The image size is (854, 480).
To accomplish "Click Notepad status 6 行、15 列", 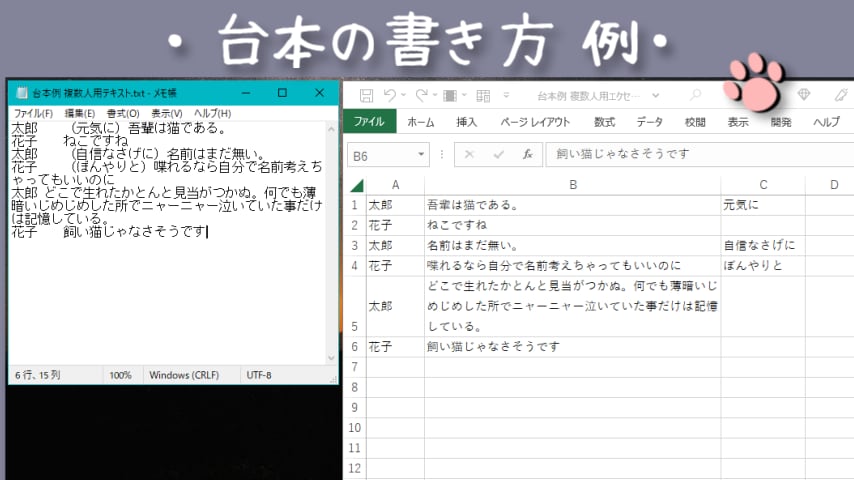I will pos(38,375).
